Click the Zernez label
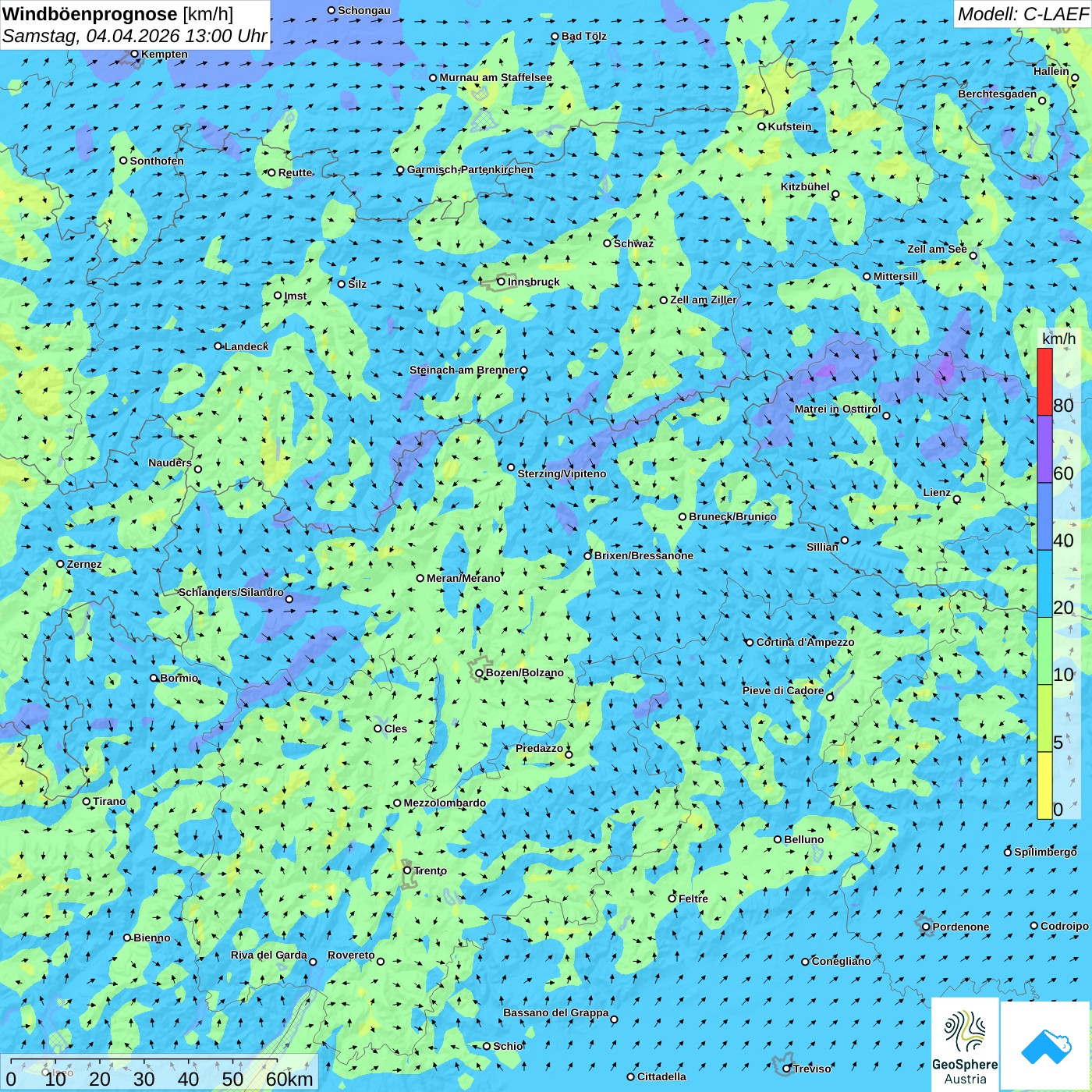 (x=84, y=564)
